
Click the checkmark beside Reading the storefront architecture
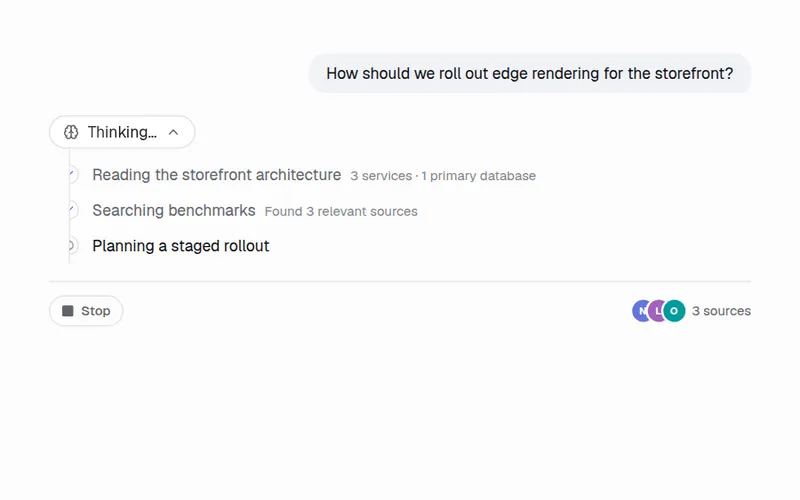tap(71, 174)
